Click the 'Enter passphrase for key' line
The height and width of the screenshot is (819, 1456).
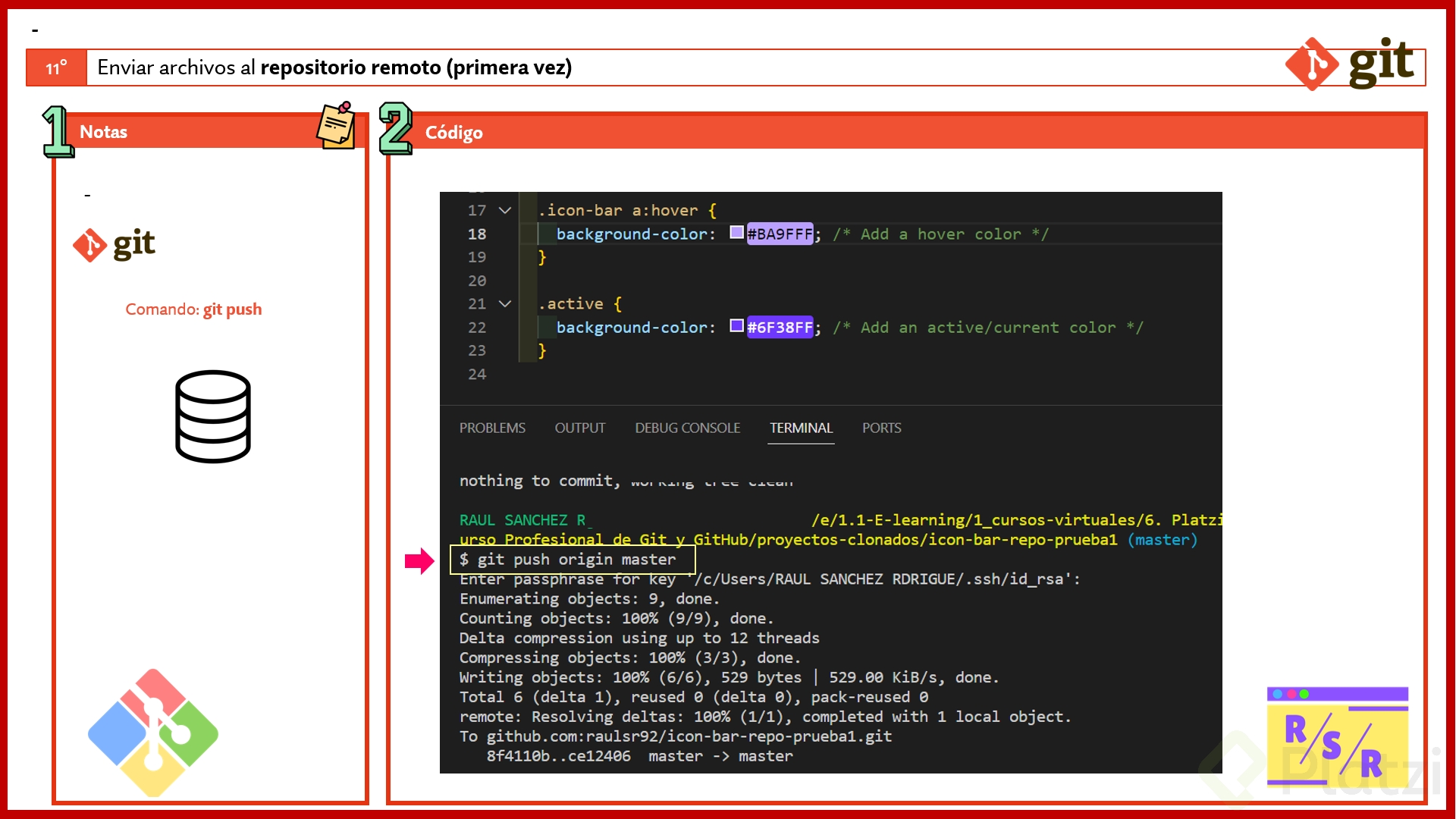click(x=770, y=579)
